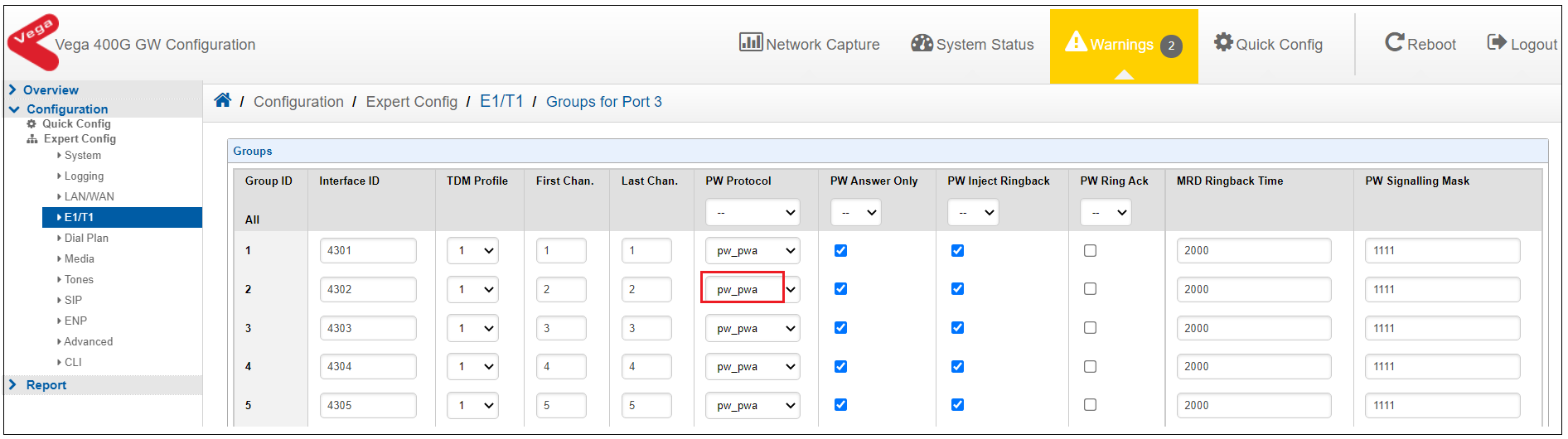Open the System menu item in sidebar

(82, 156)
